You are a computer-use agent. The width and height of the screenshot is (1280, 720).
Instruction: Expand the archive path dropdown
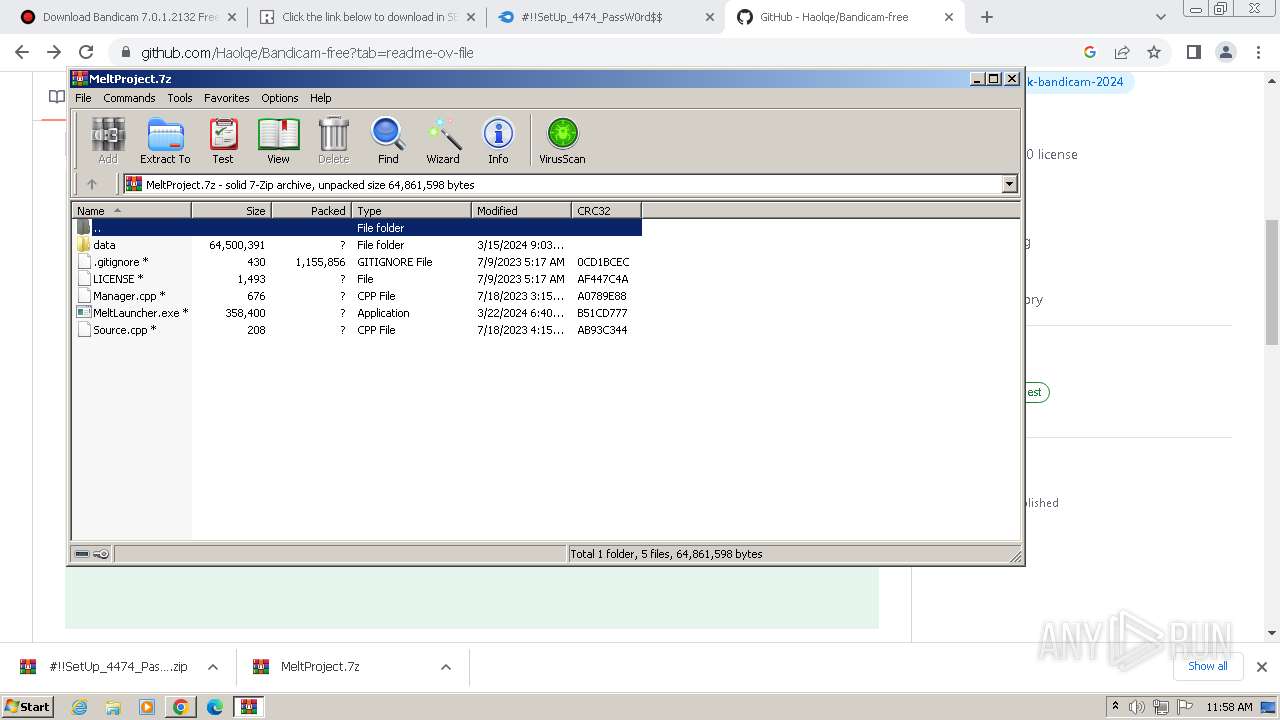click(1009, 184)
